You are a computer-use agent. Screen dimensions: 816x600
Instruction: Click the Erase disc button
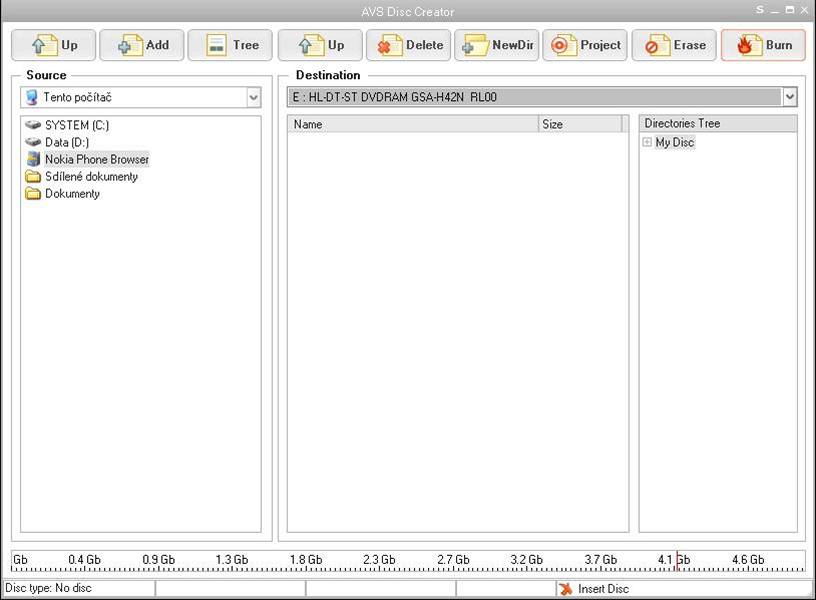coord(674,45)
